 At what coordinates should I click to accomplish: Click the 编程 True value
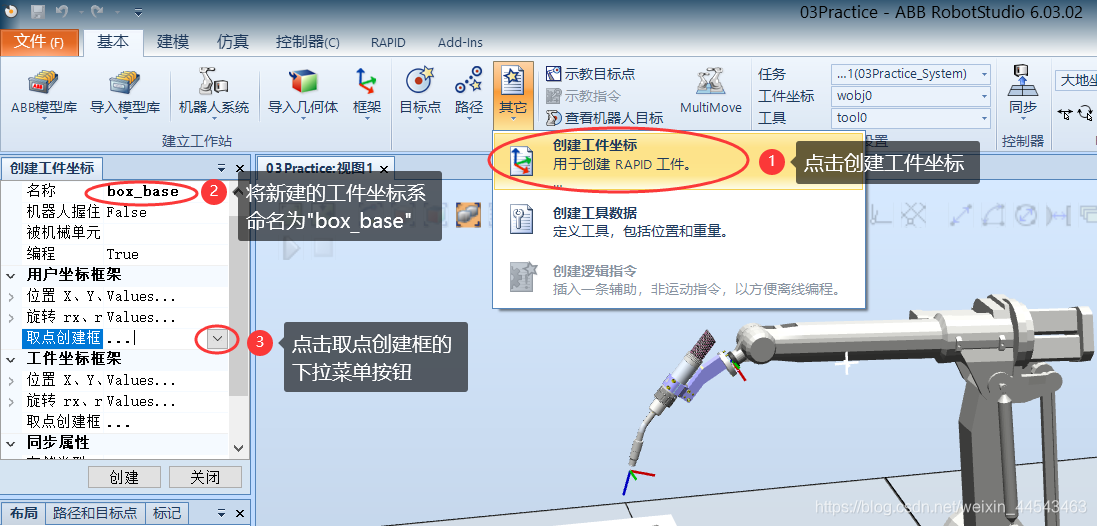point(167,254)
